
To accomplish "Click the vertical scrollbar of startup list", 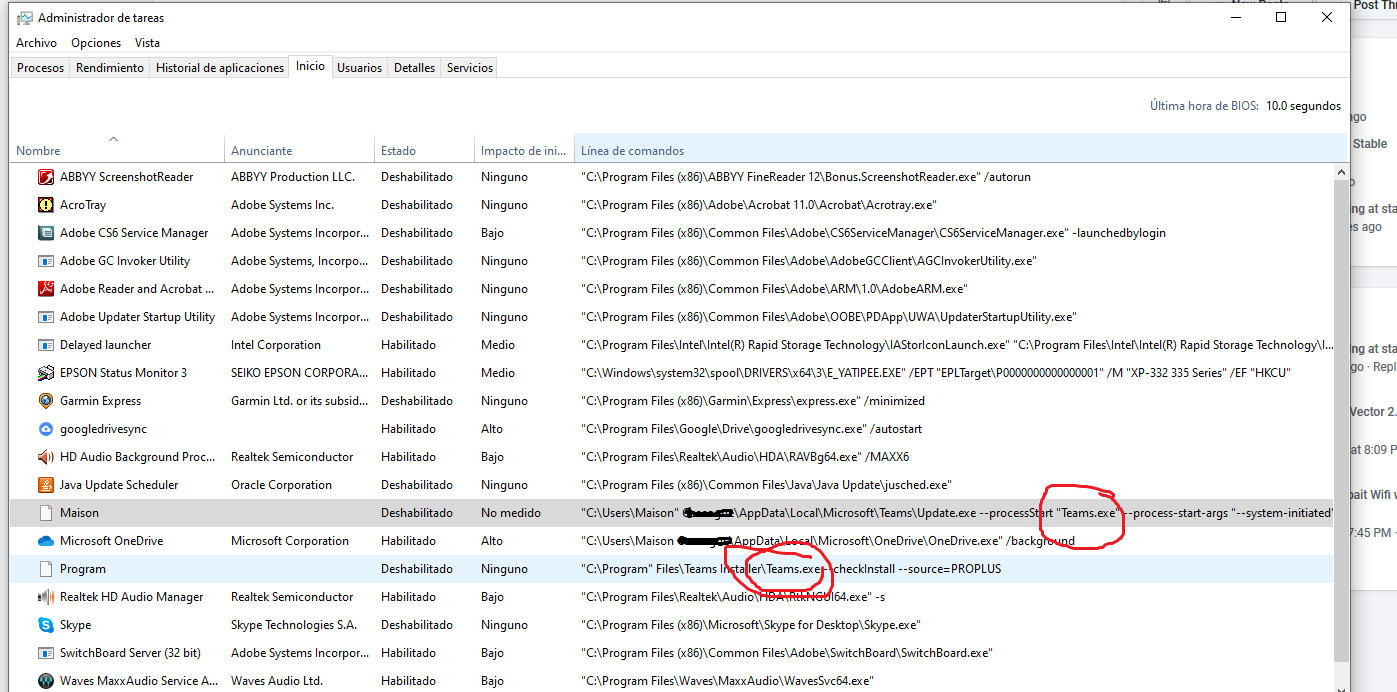I will click(x=1341, y=400).
